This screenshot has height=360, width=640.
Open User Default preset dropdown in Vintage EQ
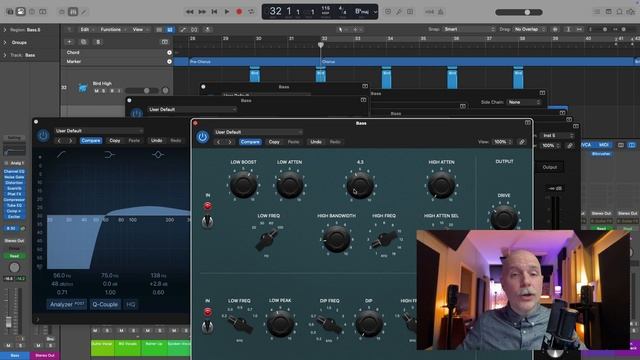pos(258,132)
